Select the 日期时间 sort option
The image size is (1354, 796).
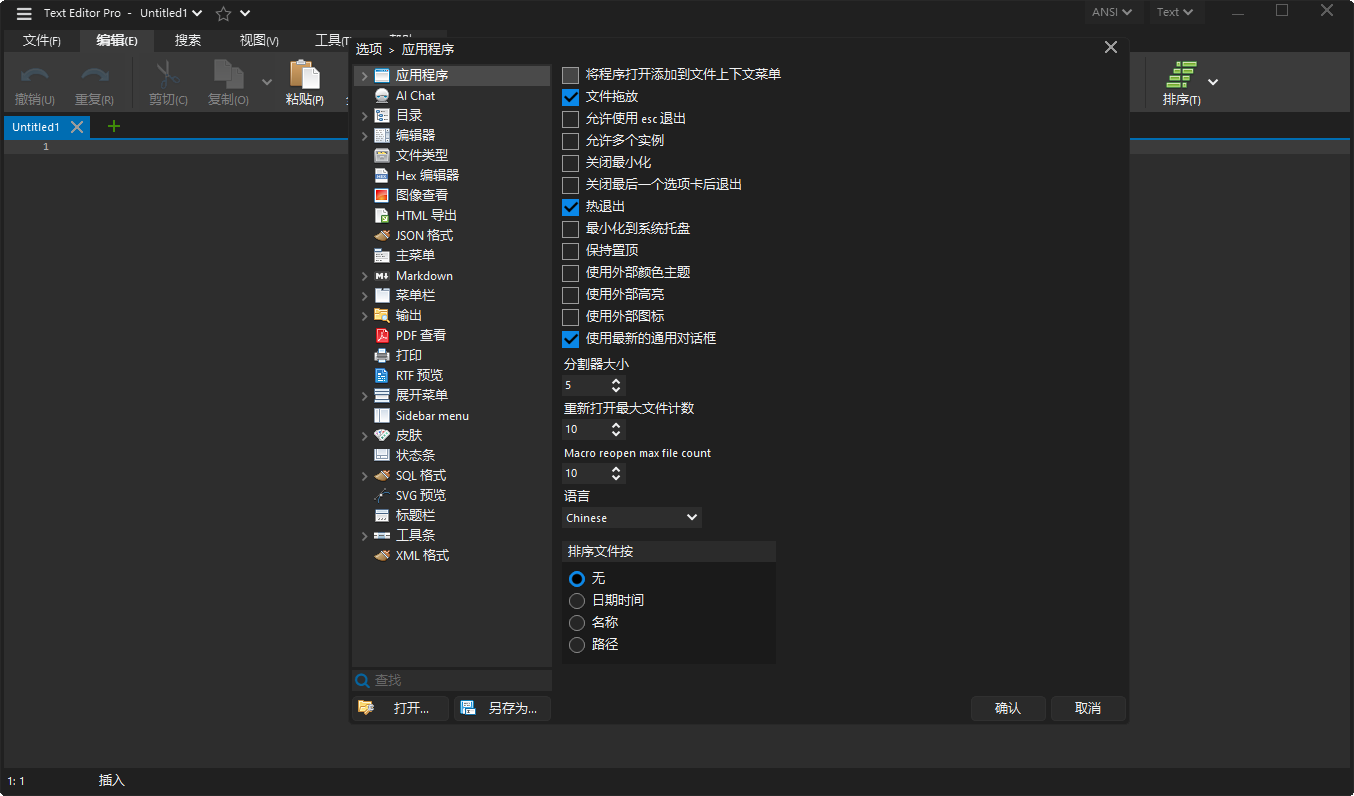coord(576,600)
